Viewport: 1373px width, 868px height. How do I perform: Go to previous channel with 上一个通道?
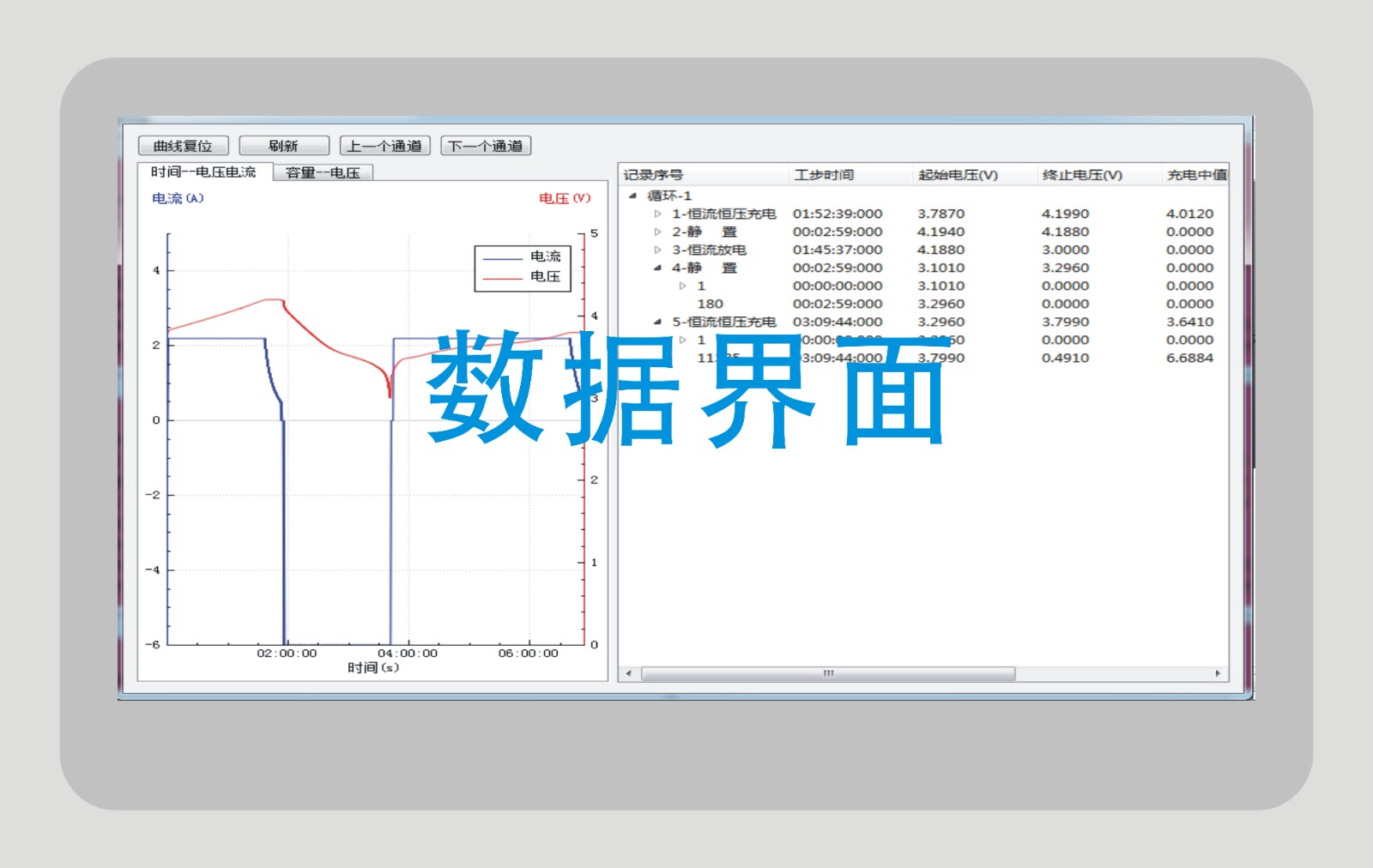click(384, 146)
